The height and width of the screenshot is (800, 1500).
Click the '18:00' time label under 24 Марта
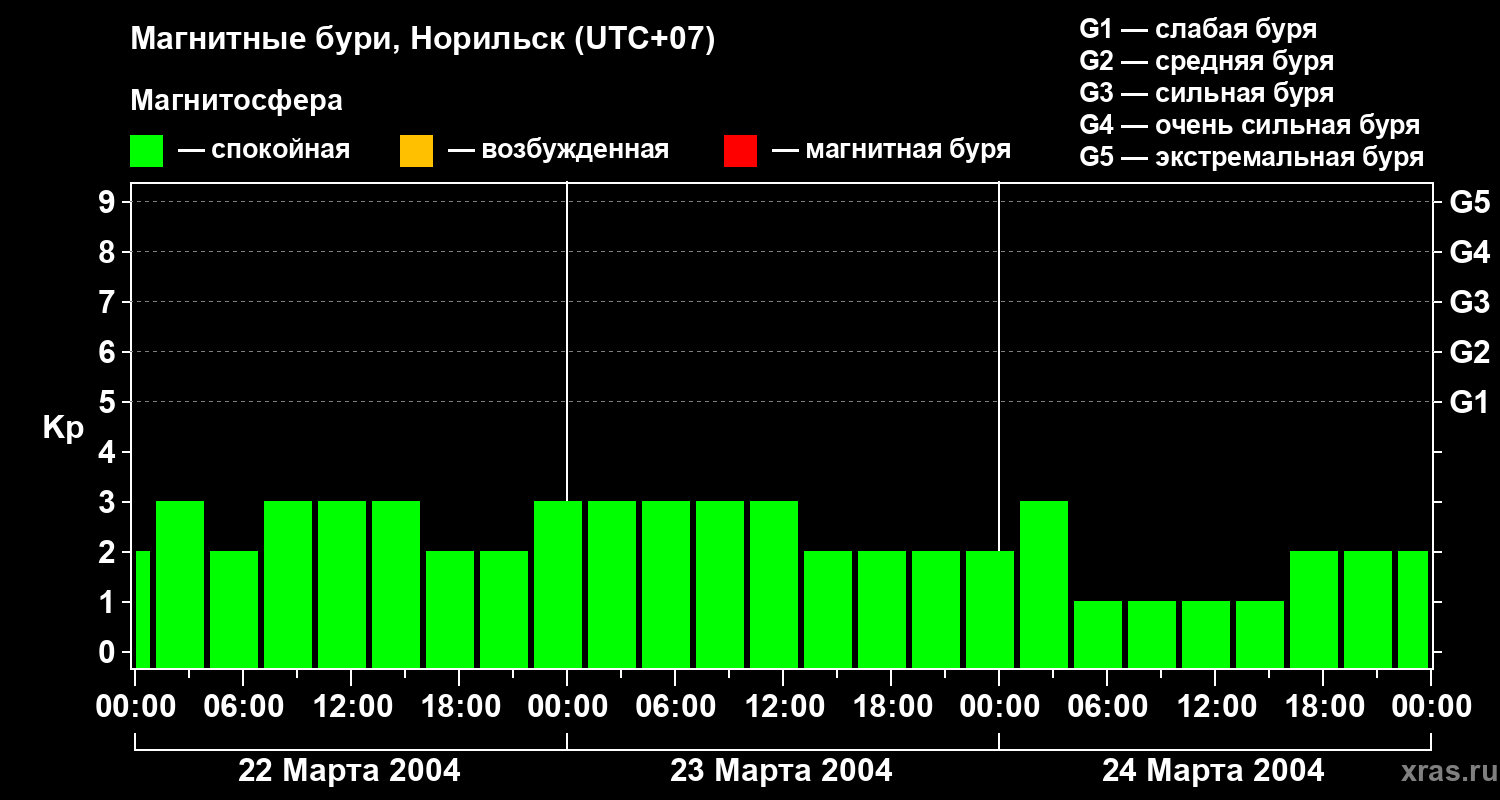[x=1323, y=706]
